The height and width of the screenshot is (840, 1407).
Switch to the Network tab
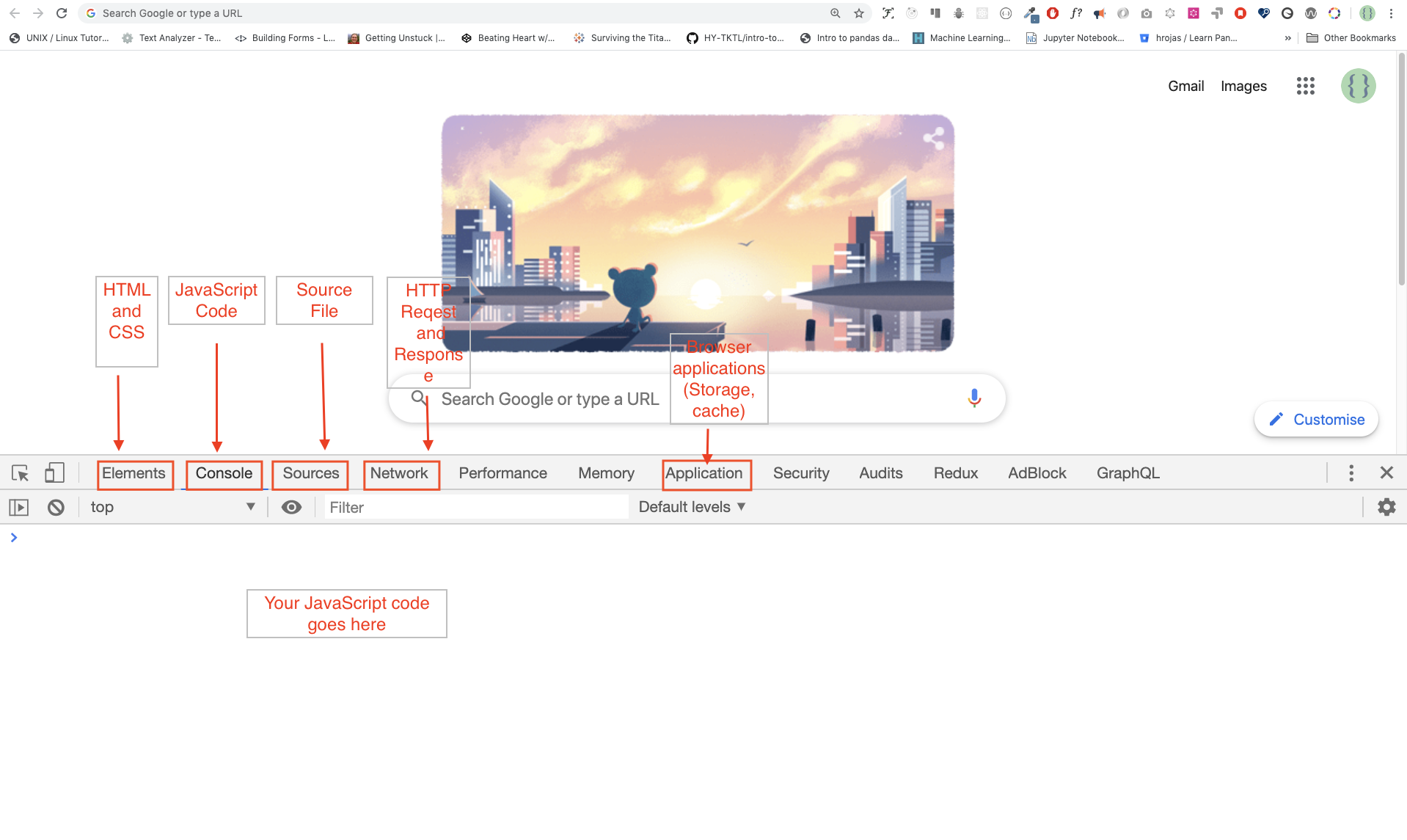399,473
